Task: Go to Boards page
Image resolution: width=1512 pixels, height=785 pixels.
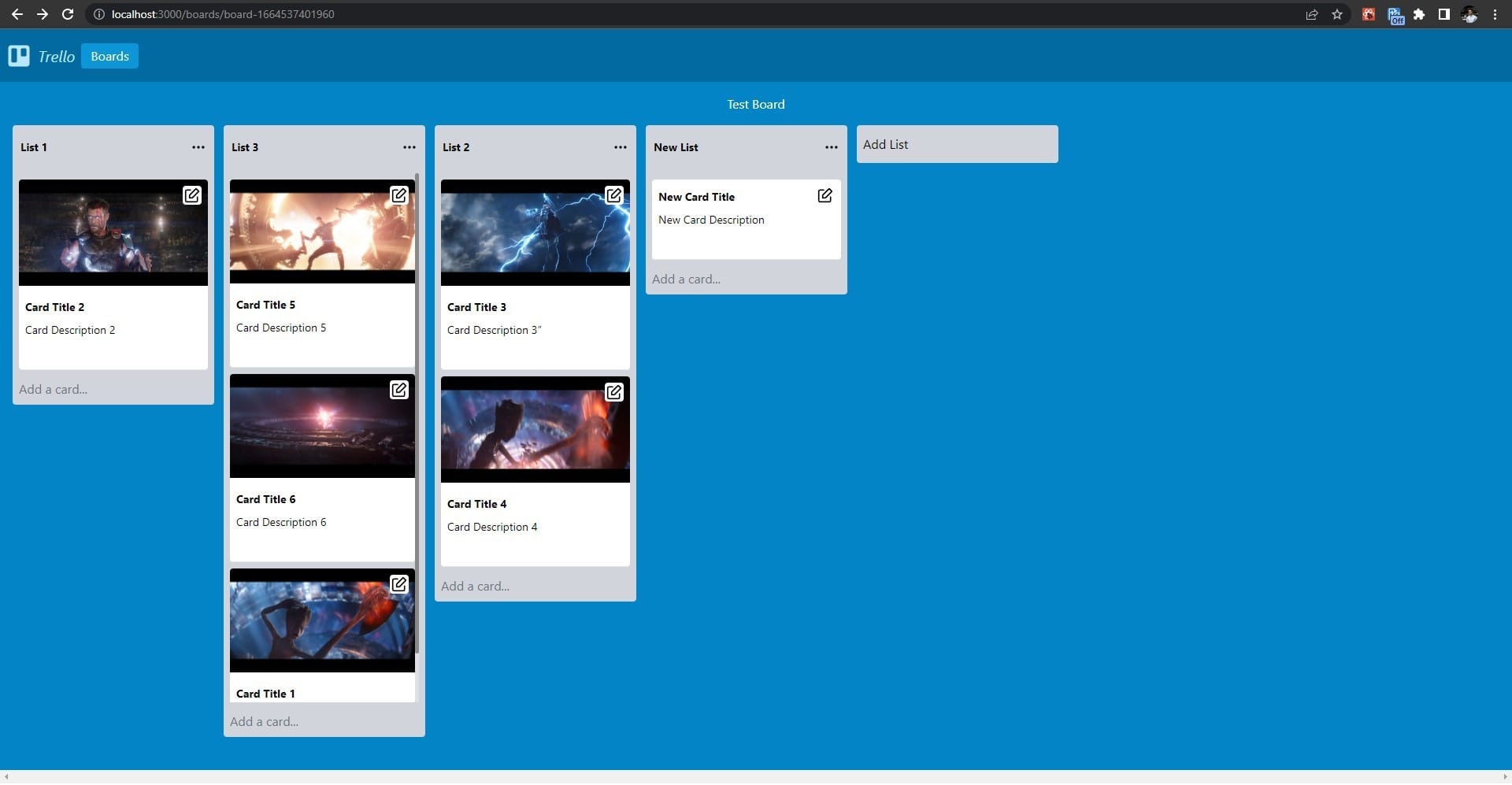Action: [x=109, y=56]
